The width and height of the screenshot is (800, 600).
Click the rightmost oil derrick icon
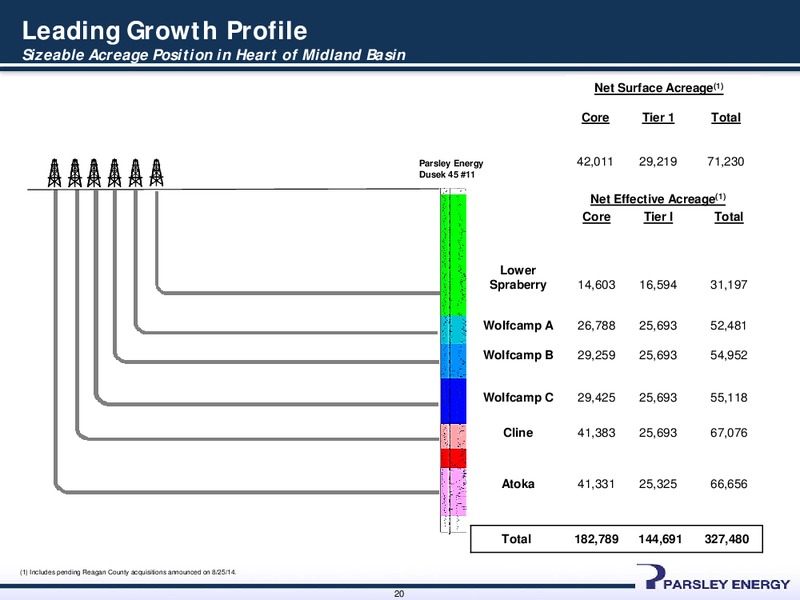pyautogui.click(x=157, y=173)
